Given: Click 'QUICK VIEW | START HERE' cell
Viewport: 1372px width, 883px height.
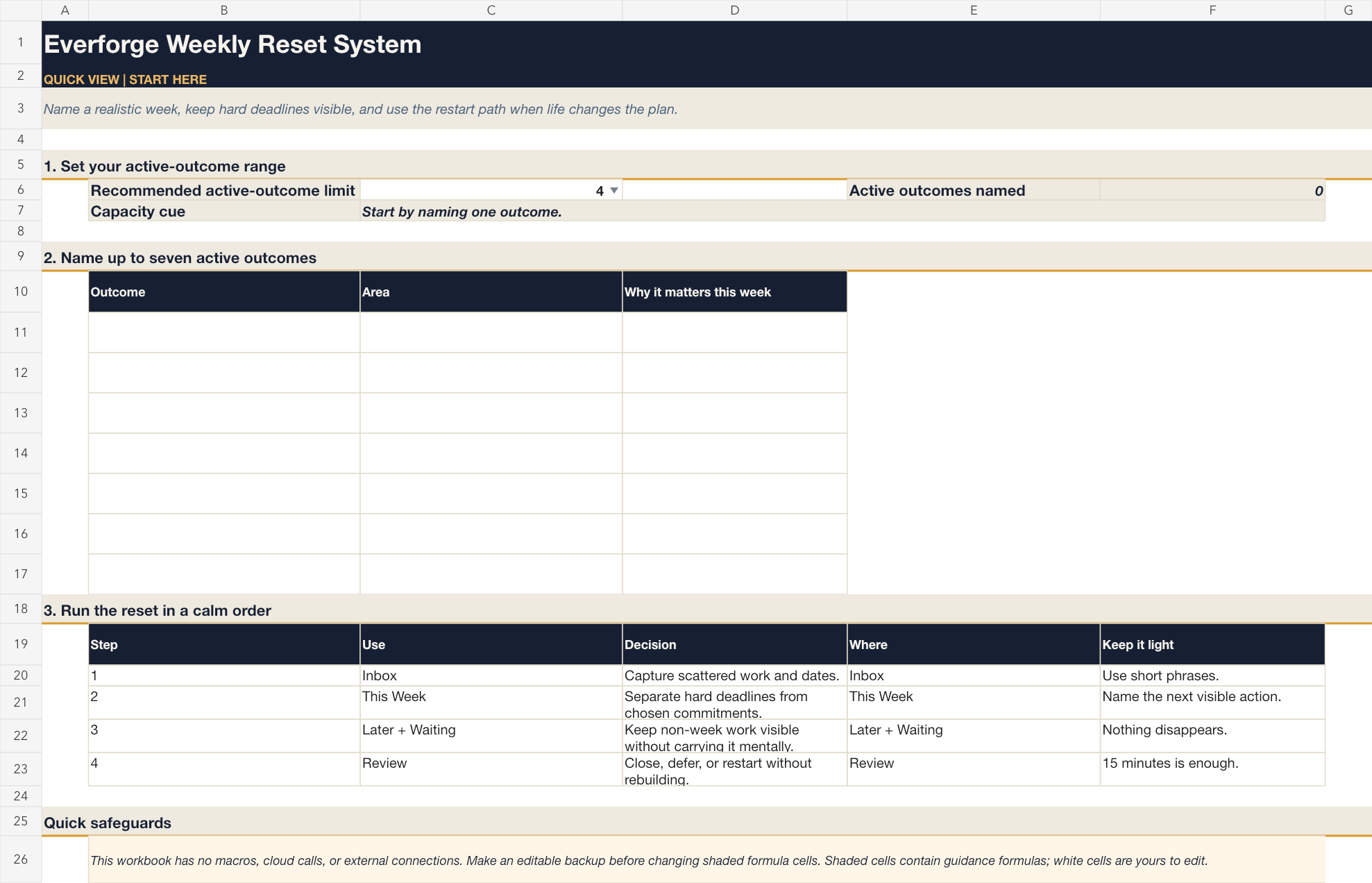Looking at the screenshot, I should [126, 79].
